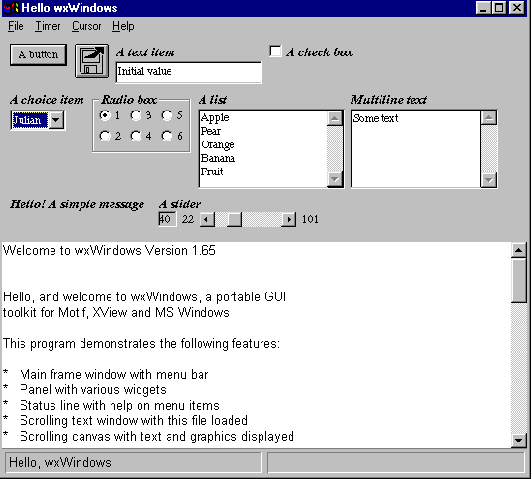532x479 pixels.
Task: Click the list box scroll down arrow
Action: (335, 179)
